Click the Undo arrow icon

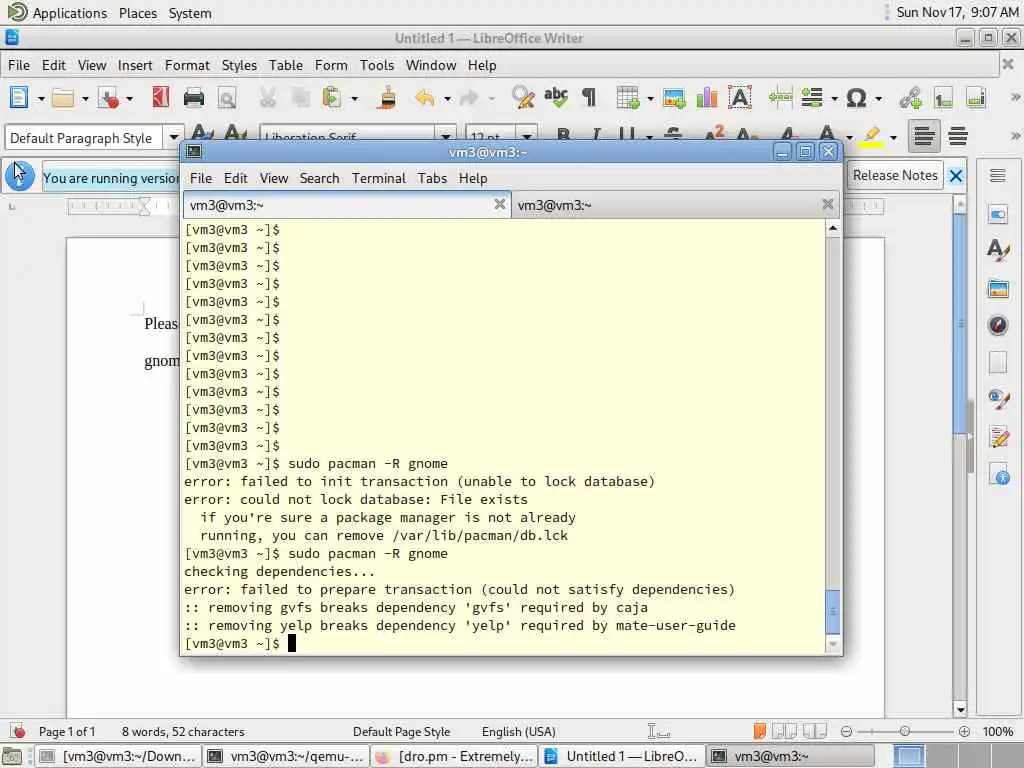tap(425, 98)
